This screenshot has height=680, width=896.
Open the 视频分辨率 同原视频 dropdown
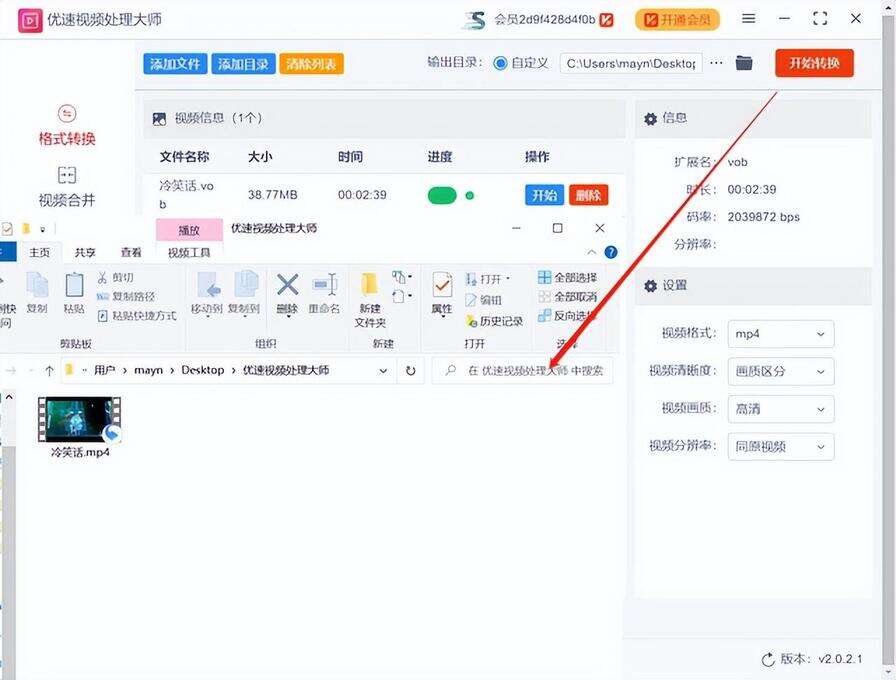click(781, 446)
